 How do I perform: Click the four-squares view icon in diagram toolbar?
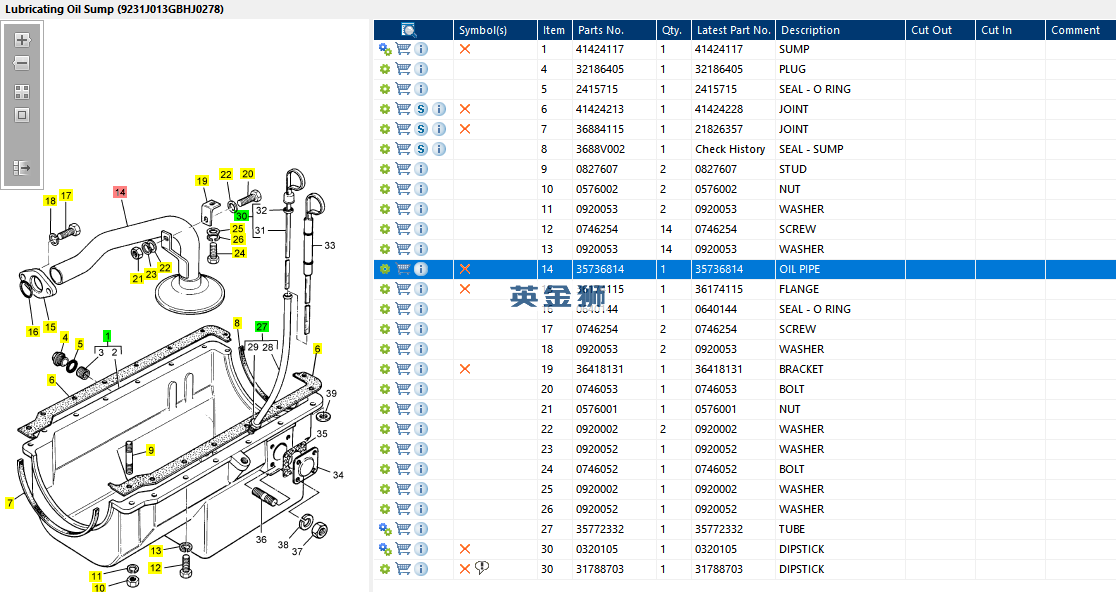(x=22, y=92)
